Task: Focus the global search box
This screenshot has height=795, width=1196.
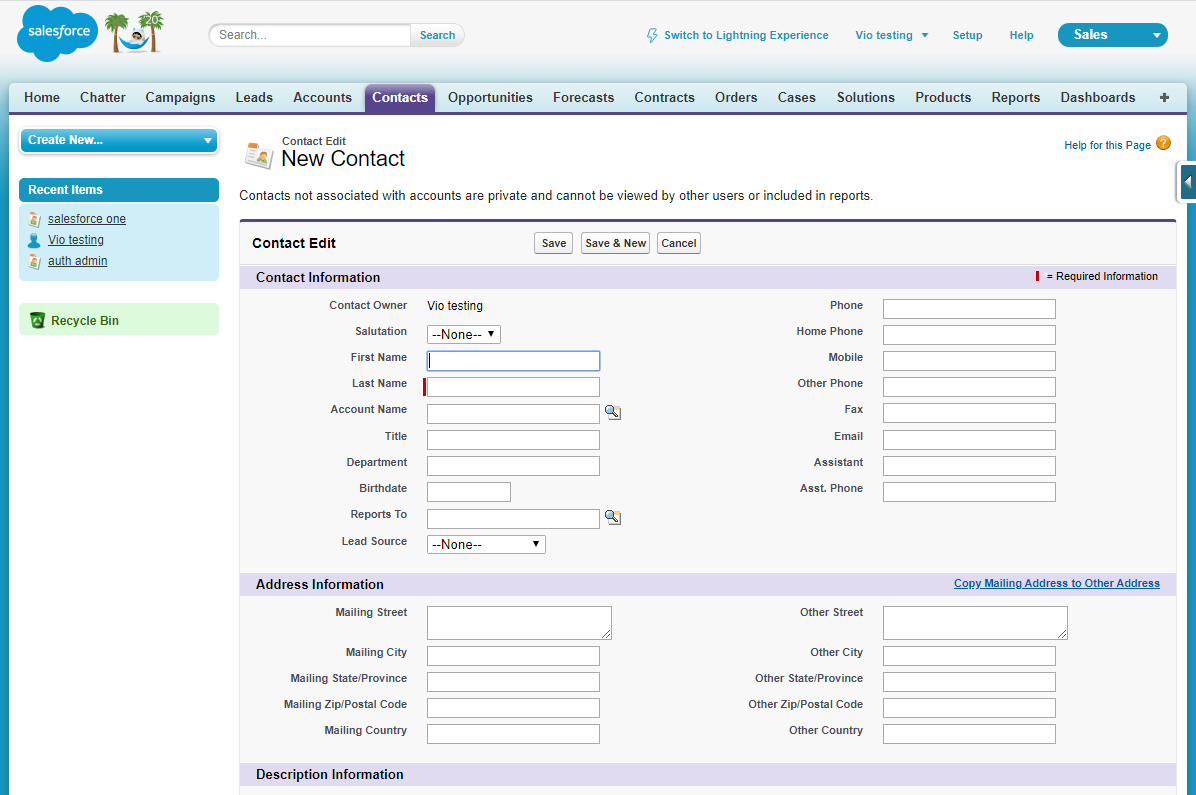Action: point(312,35)
